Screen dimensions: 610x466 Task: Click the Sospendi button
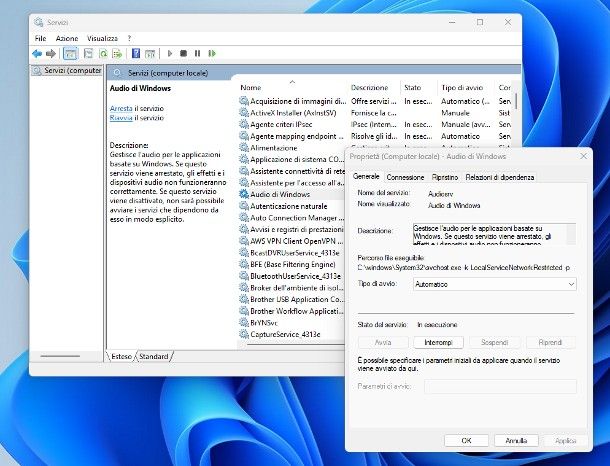494,342
